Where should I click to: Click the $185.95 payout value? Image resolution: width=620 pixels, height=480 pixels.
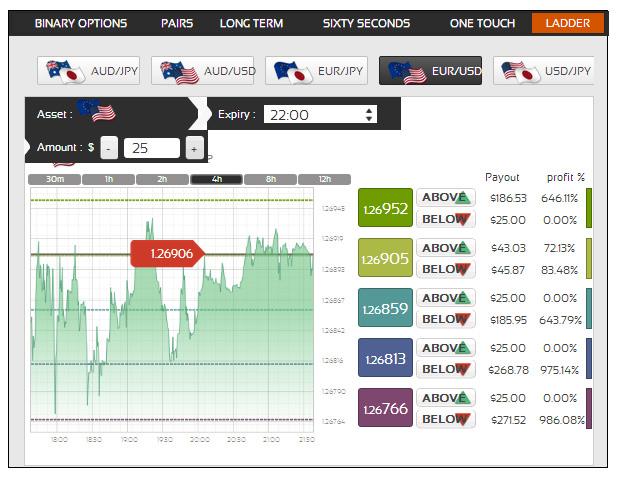click(x=508, y=320)
